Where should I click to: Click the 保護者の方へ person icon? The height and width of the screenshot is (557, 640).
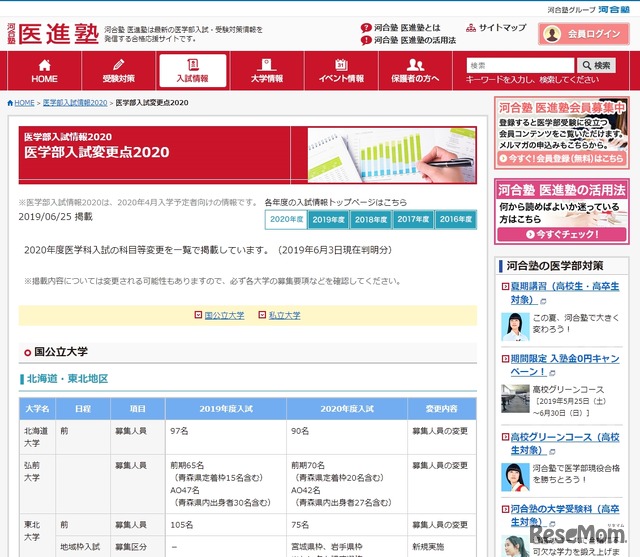click(414, 70)
